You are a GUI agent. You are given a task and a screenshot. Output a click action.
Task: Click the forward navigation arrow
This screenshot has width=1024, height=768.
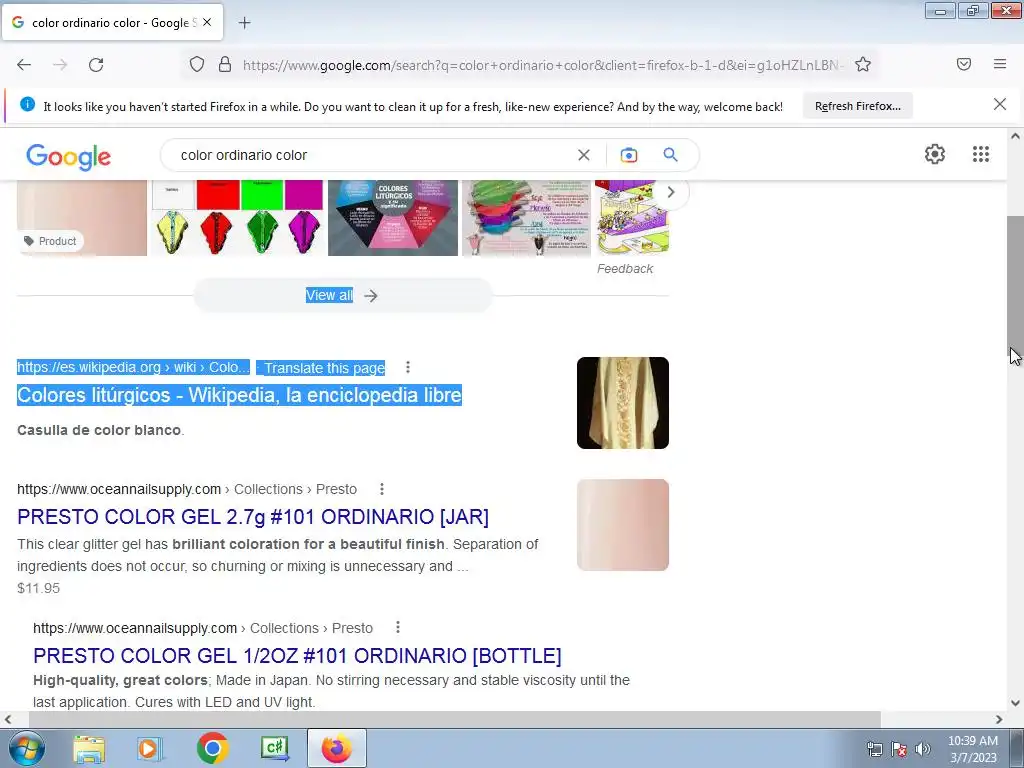60,65
